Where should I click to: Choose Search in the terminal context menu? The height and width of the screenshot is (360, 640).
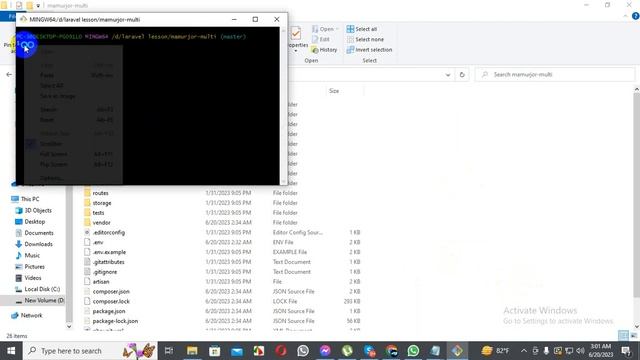[x=48, y=110]
